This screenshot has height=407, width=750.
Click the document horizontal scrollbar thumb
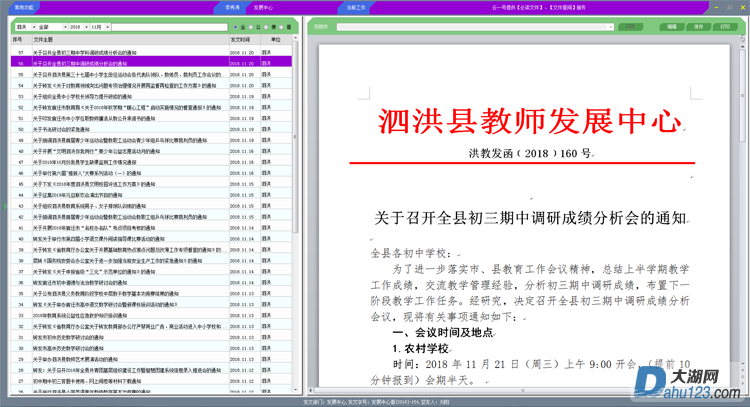click(522, 390)
